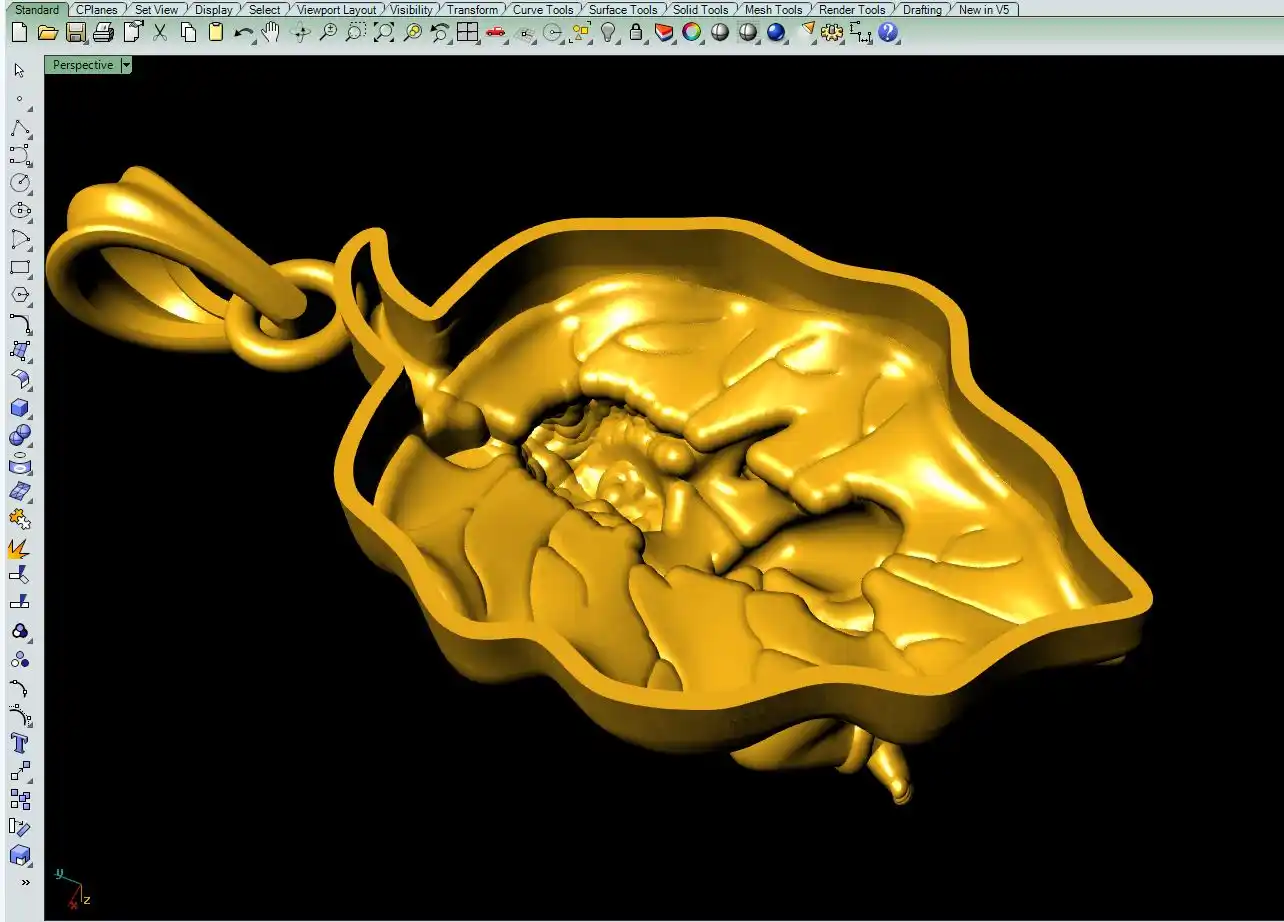
Task: Switch to the Mesh Tools tab
Action: pos(773,10)
